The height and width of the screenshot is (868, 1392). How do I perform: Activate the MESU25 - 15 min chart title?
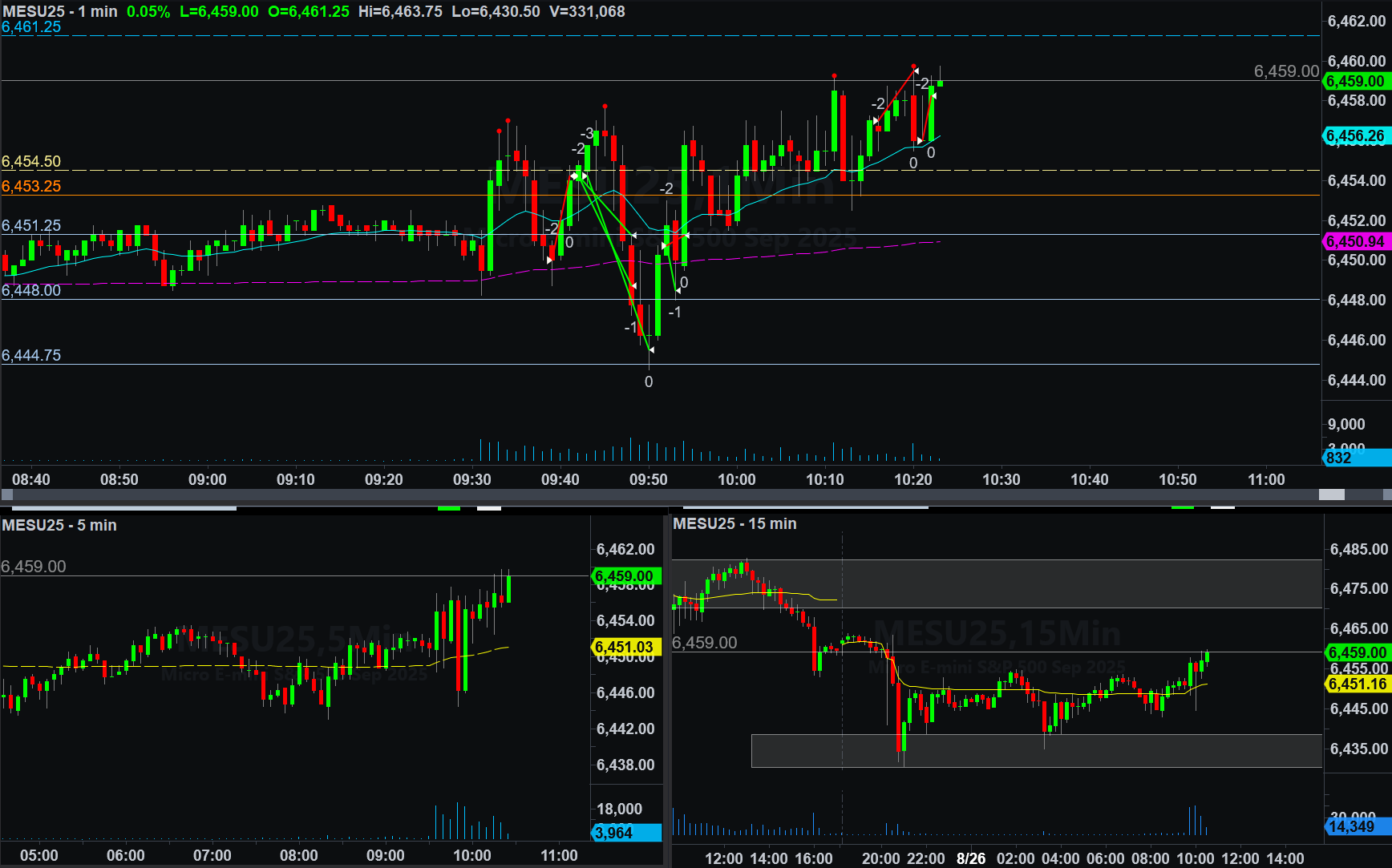coord(734,523)
